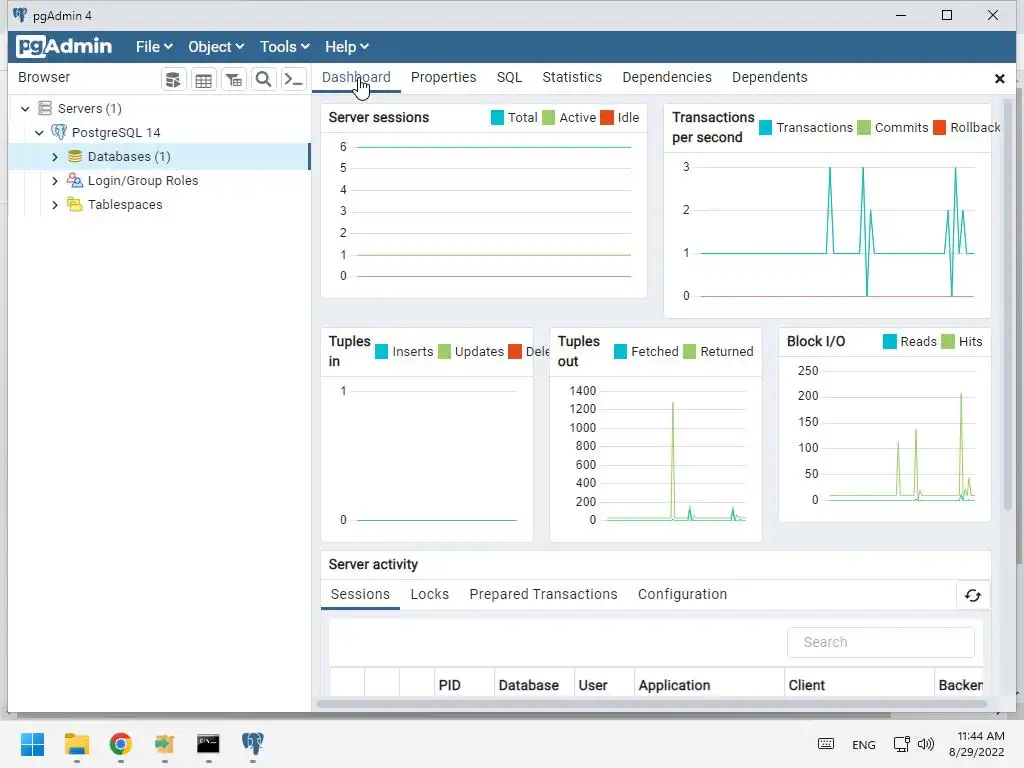Switch to the Dashboard tab
This screenshot has height=768, width=1024.
[356, 77]
